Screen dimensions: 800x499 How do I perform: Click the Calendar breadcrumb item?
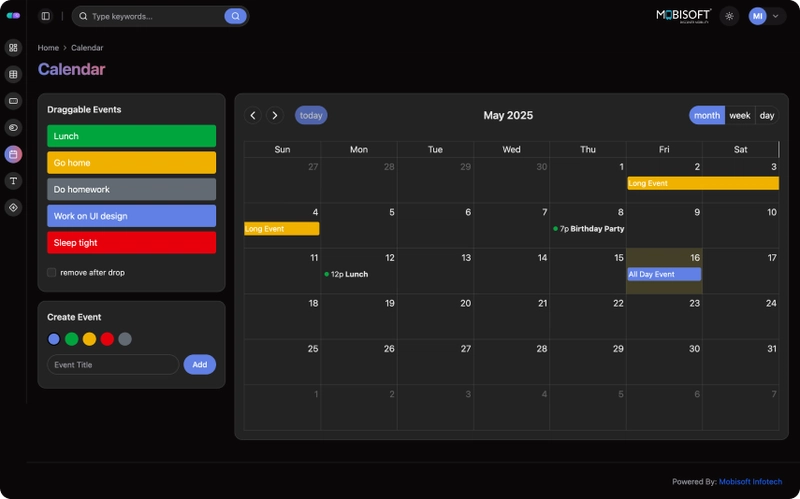pos(87,47)
